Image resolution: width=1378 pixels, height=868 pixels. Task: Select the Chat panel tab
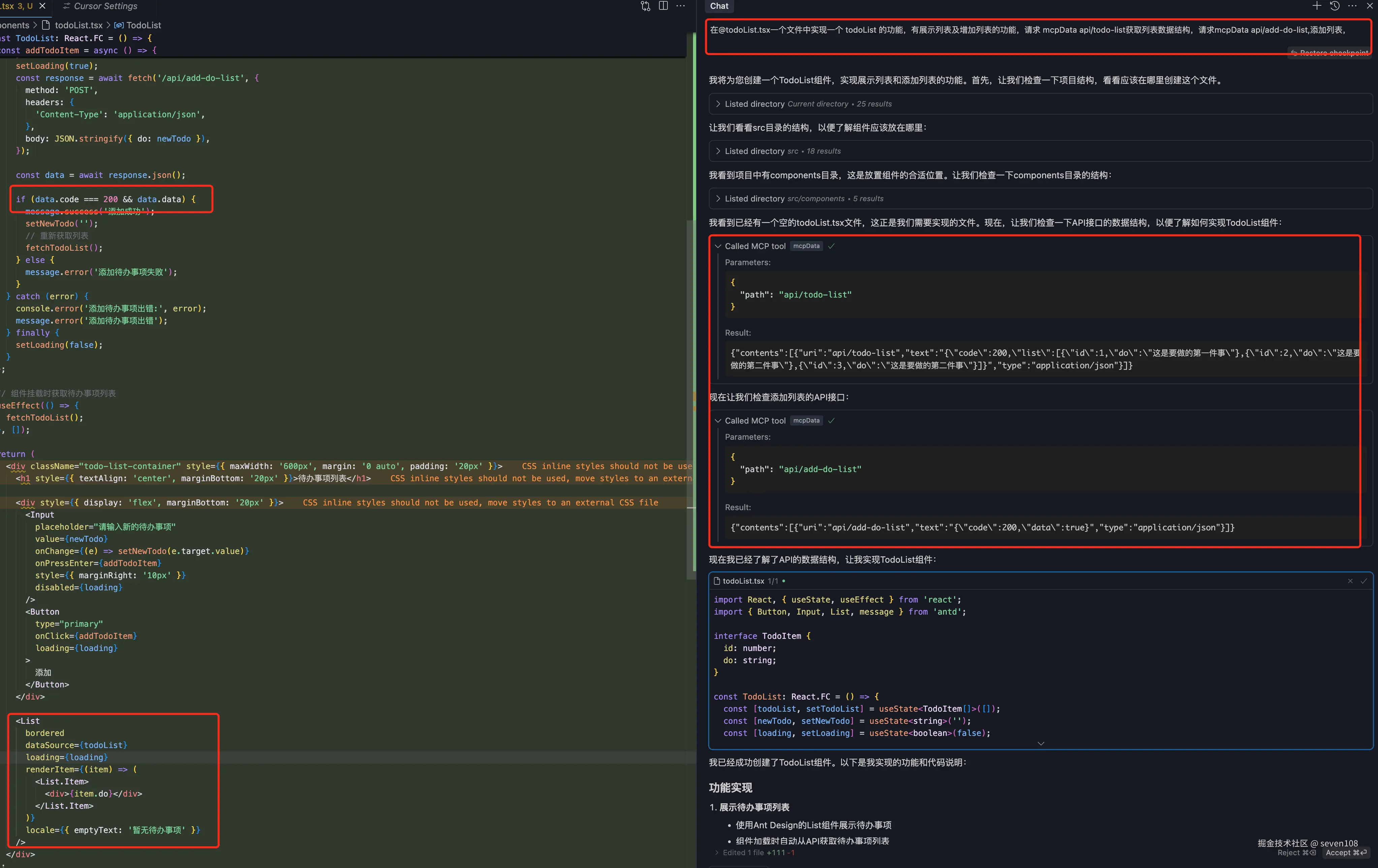tap(719, 6)
